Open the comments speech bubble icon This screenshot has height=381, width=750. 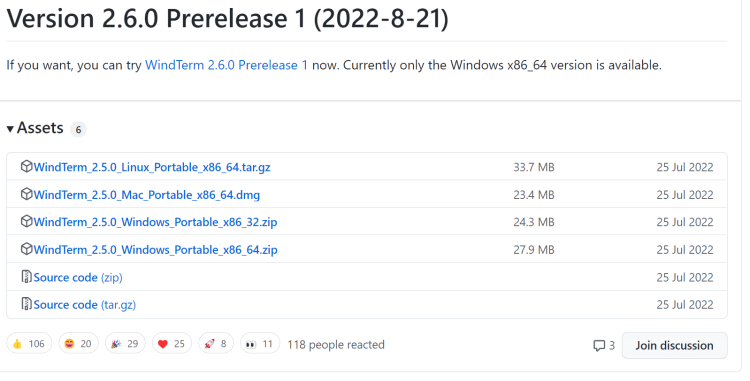click(599, 346)
